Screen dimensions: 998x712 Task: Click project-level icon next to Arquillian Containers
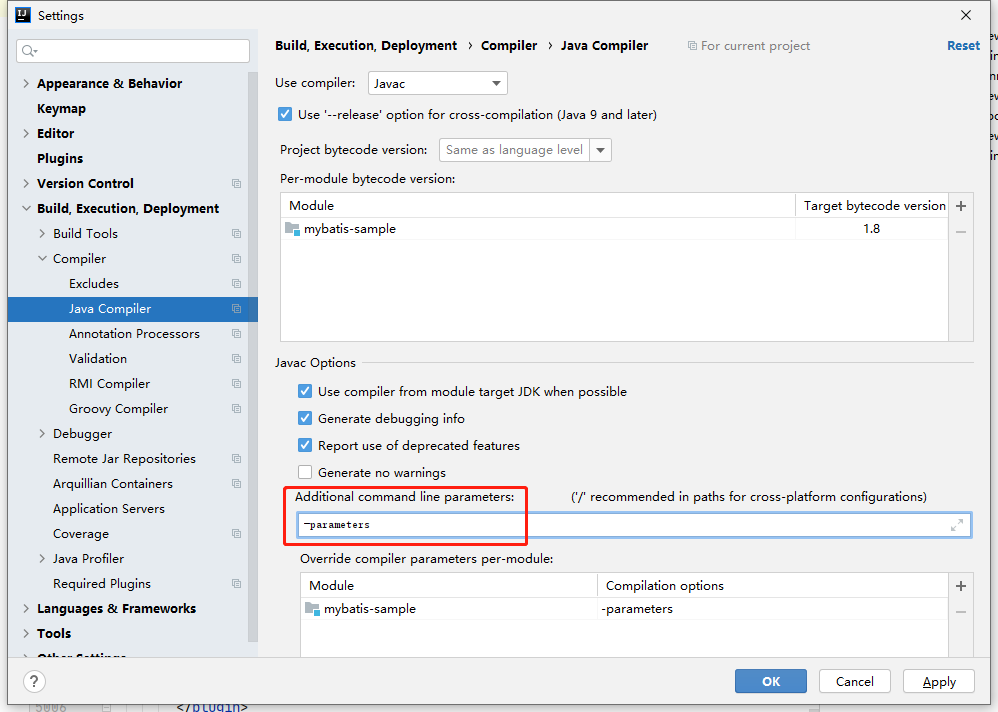coord(237,484)
